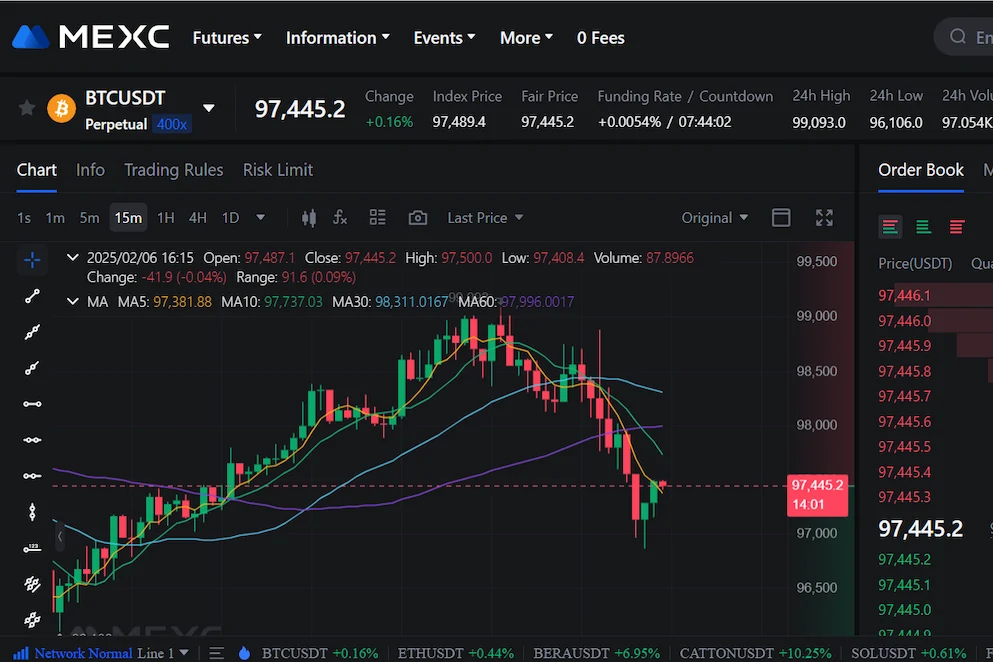
Task: Click the 400x leverage badge
Action: (x=172, y=124)
